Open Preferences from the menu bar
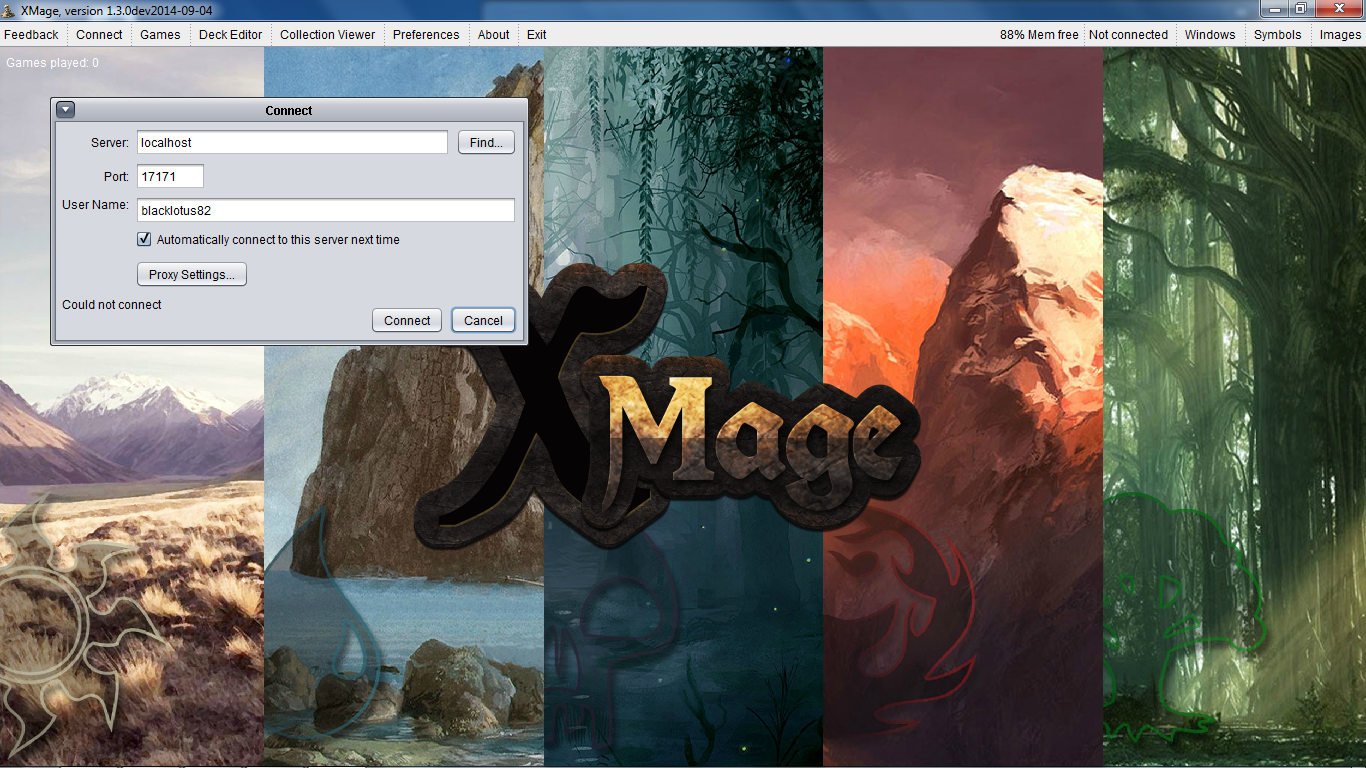Screen dimensions: 1366x768 pyautogui.click(x=426, y=34)
